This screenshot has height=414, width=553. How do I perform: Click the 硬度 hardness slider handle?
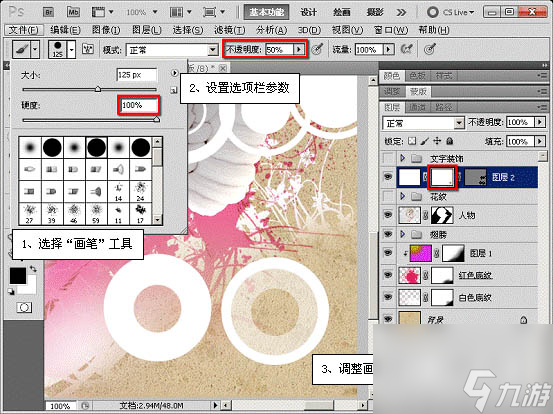click(x=157, y=120)
